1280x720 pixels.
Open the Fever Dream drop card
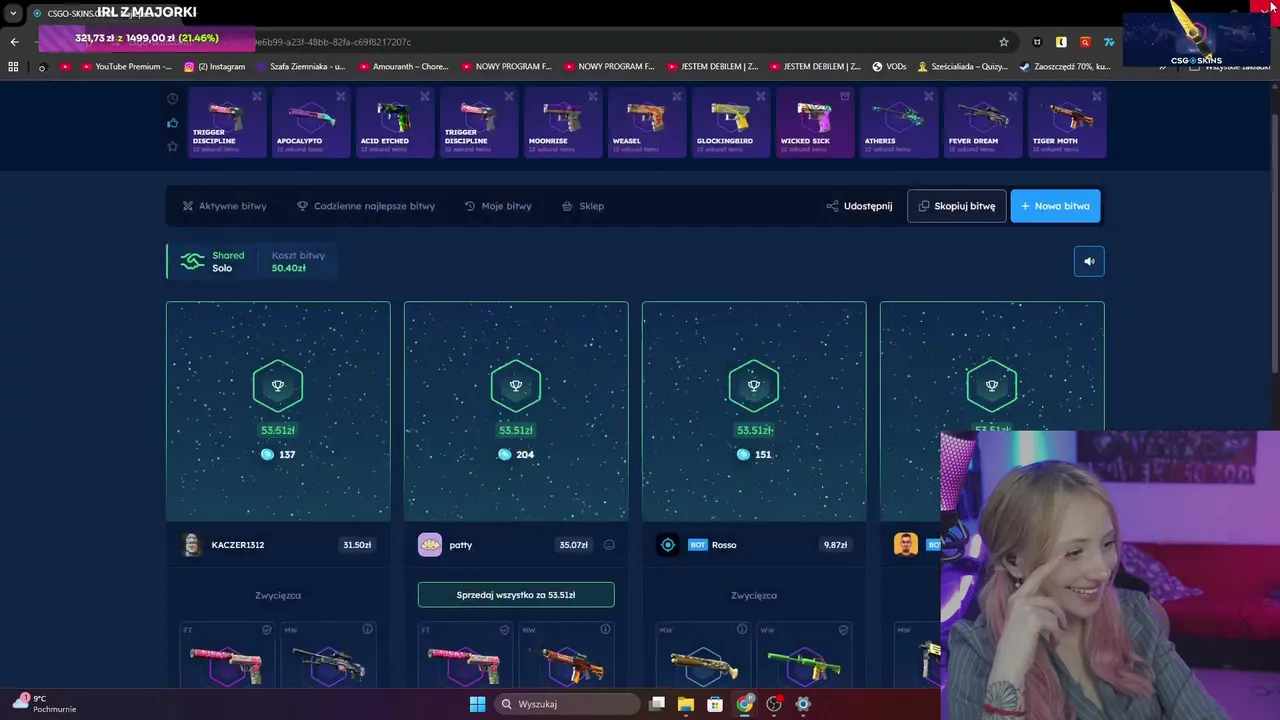coord(982,123)
